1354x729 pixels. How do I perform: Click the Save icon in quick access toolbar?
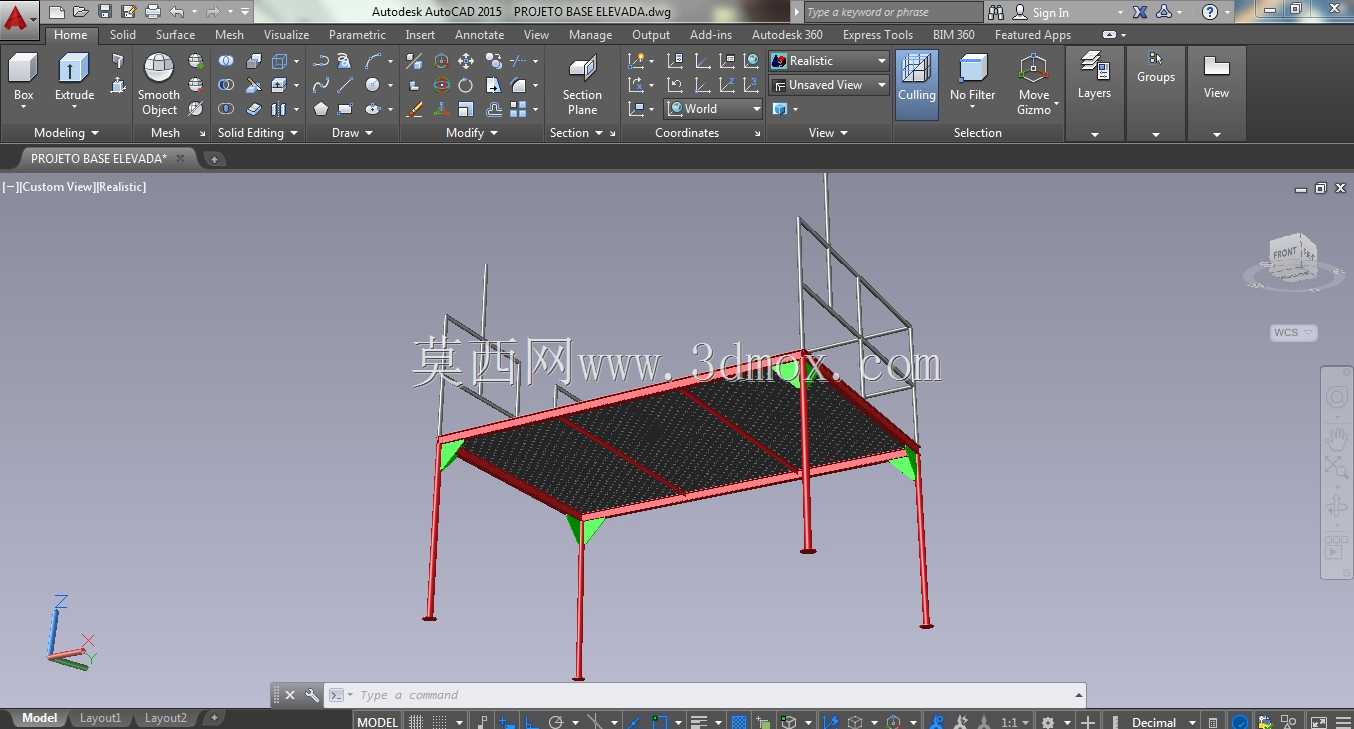105,12
